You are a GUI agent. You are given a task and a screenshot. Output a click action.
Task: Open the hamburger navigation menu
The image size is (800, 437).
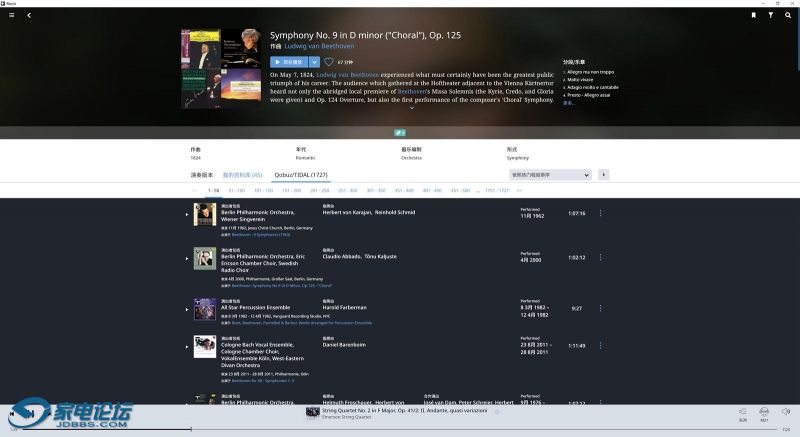pos(11,15)
